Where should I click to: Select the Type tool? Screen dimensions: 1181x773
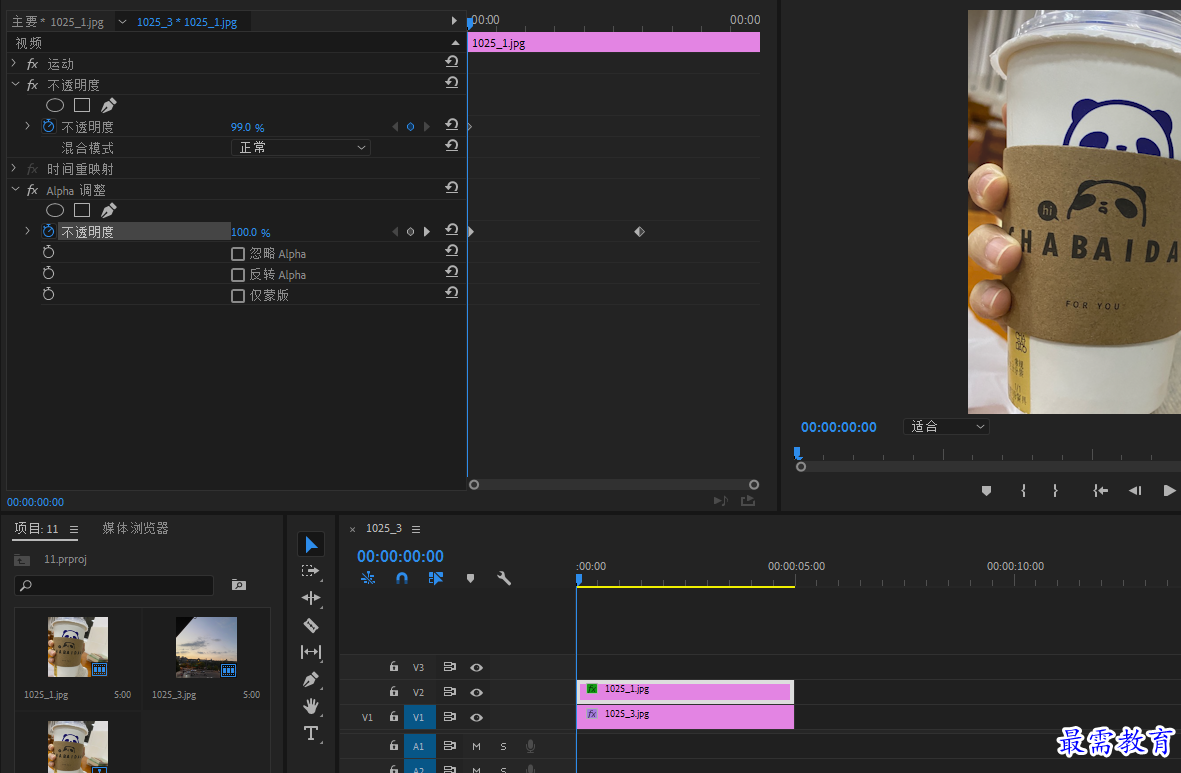tap(311, 733)
